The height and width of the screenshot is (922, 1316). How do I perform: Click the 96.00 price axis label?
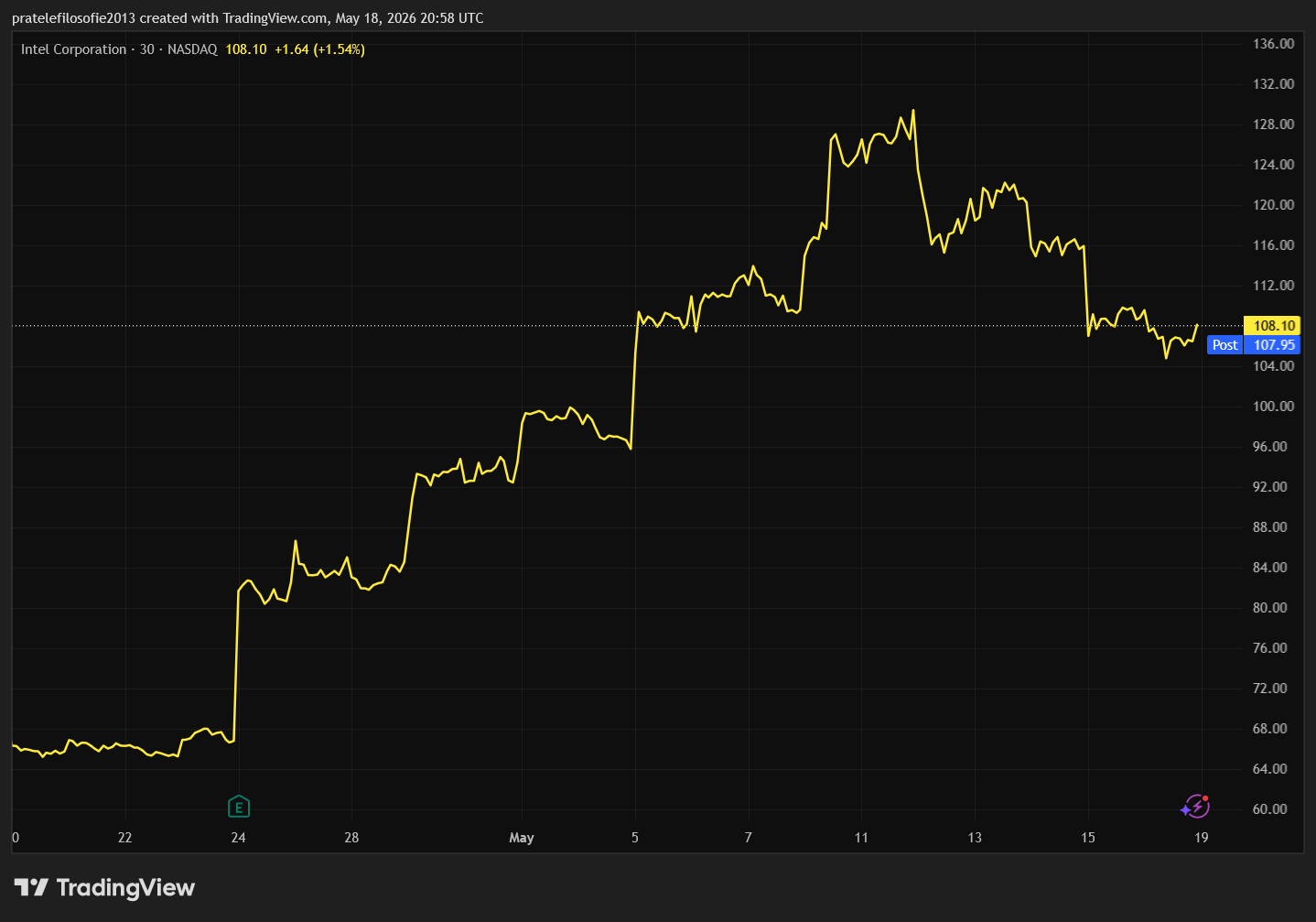1269,447
